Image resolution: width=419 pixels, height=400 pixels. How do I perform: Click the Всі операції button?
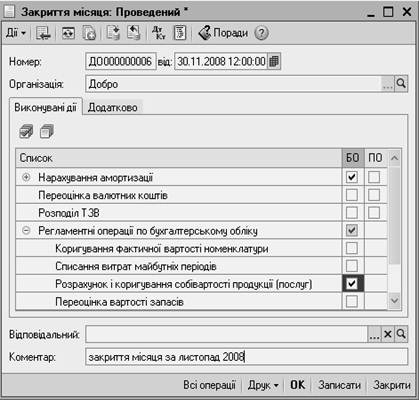coord(209,385)
